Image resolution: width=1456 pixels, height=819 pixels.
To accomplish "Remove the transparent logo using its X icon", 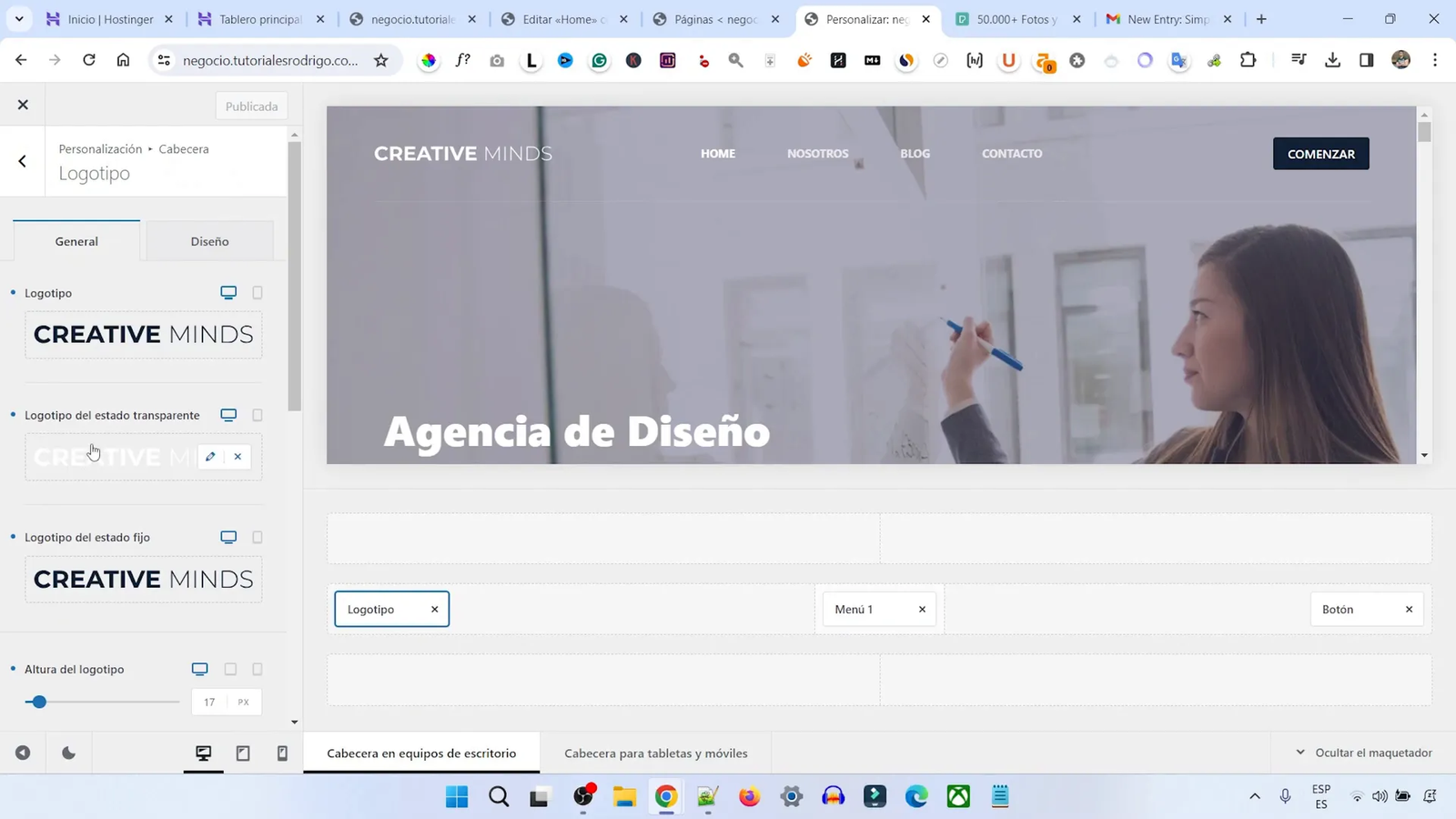I will tap(238, 456).
